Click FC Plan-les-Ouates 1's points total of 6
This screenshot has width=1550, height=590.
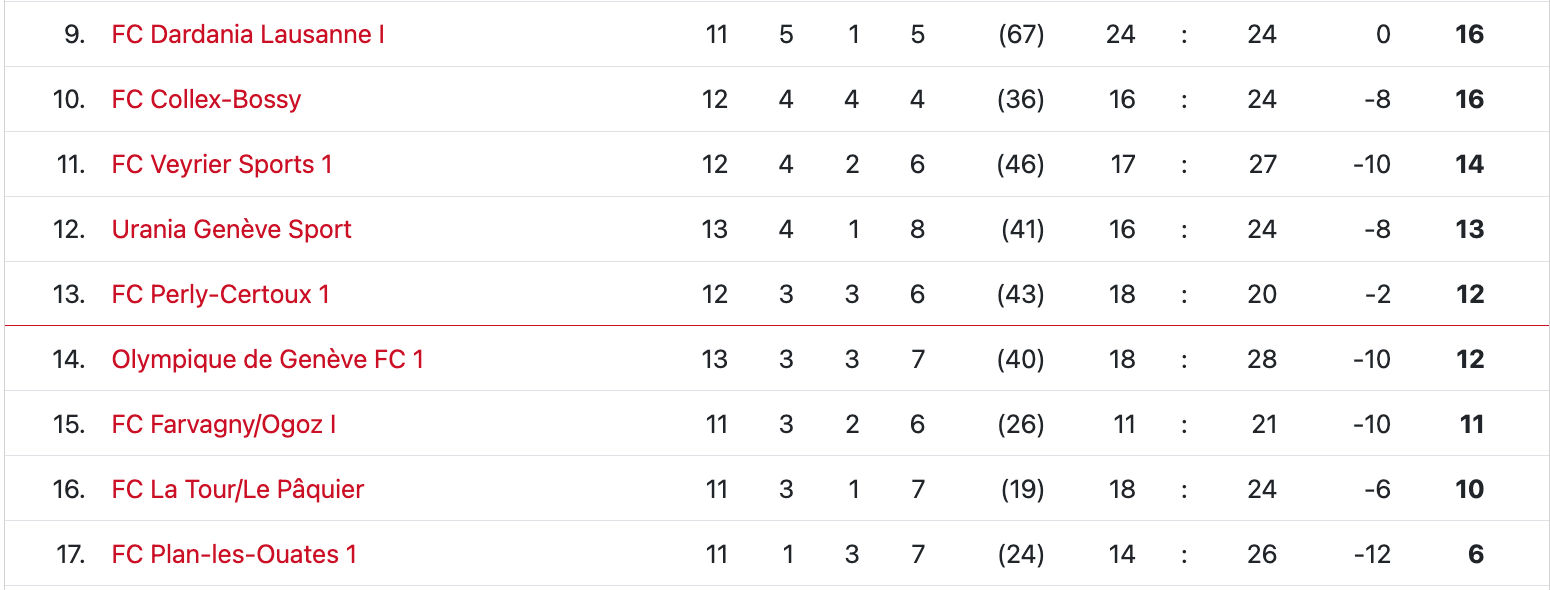[x=1475, y=555]
